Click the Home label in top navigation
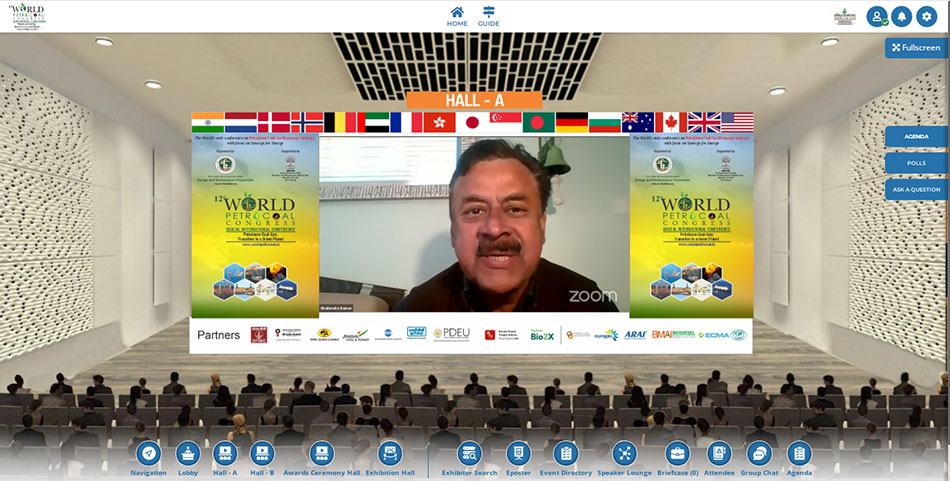 pos(457,24)
